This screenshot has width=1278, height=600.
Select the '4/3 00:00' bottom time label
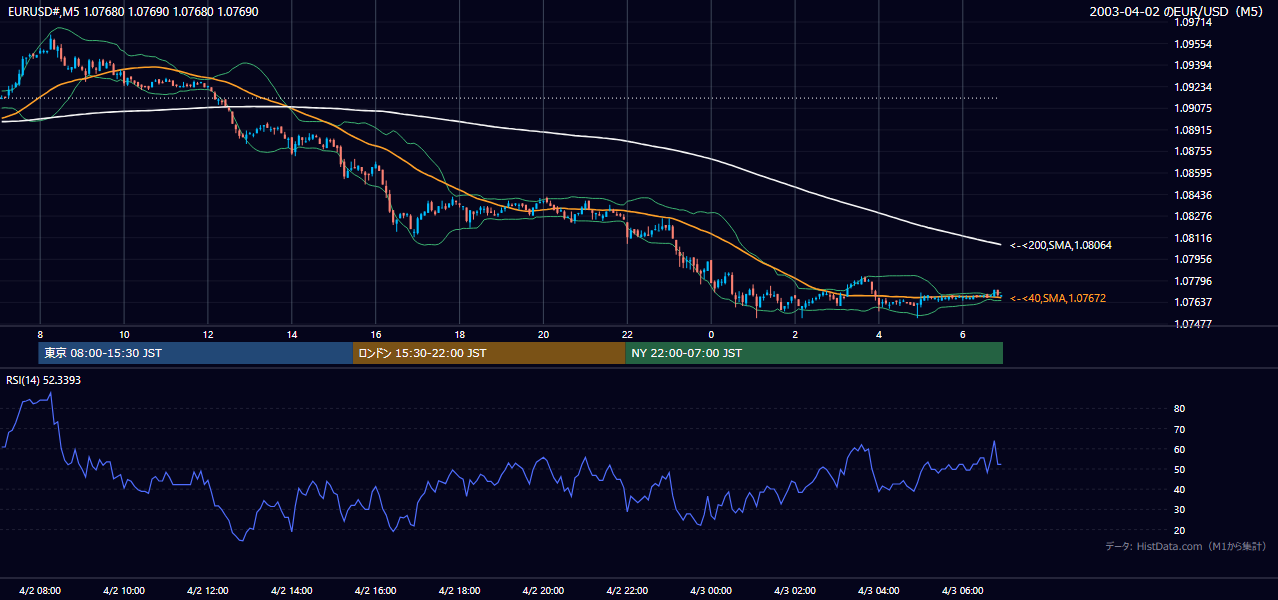click(712, 590)
